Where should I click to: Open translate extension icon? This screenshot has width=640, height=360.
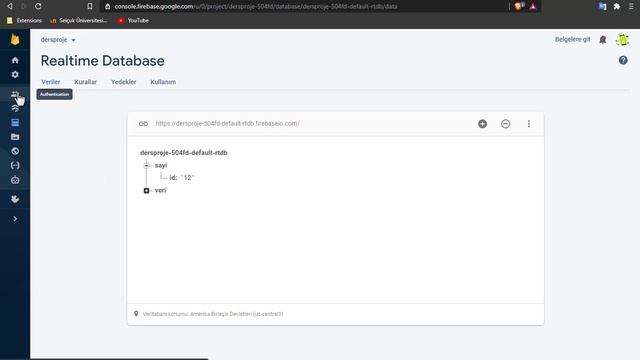pyautogui.click(x=602, y=6)
